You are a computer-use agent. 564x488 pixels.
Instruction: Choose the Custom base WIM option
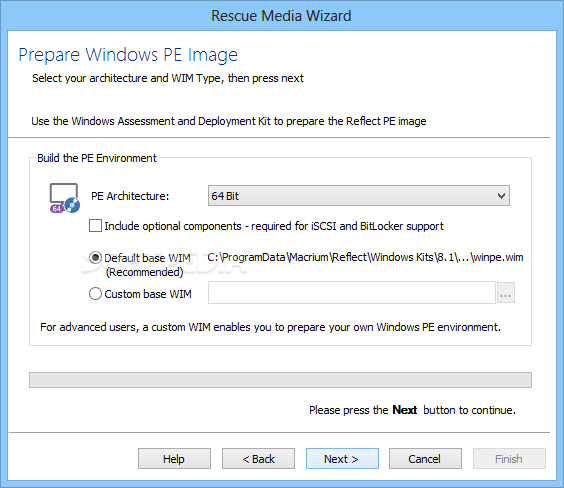coord(95,294)
